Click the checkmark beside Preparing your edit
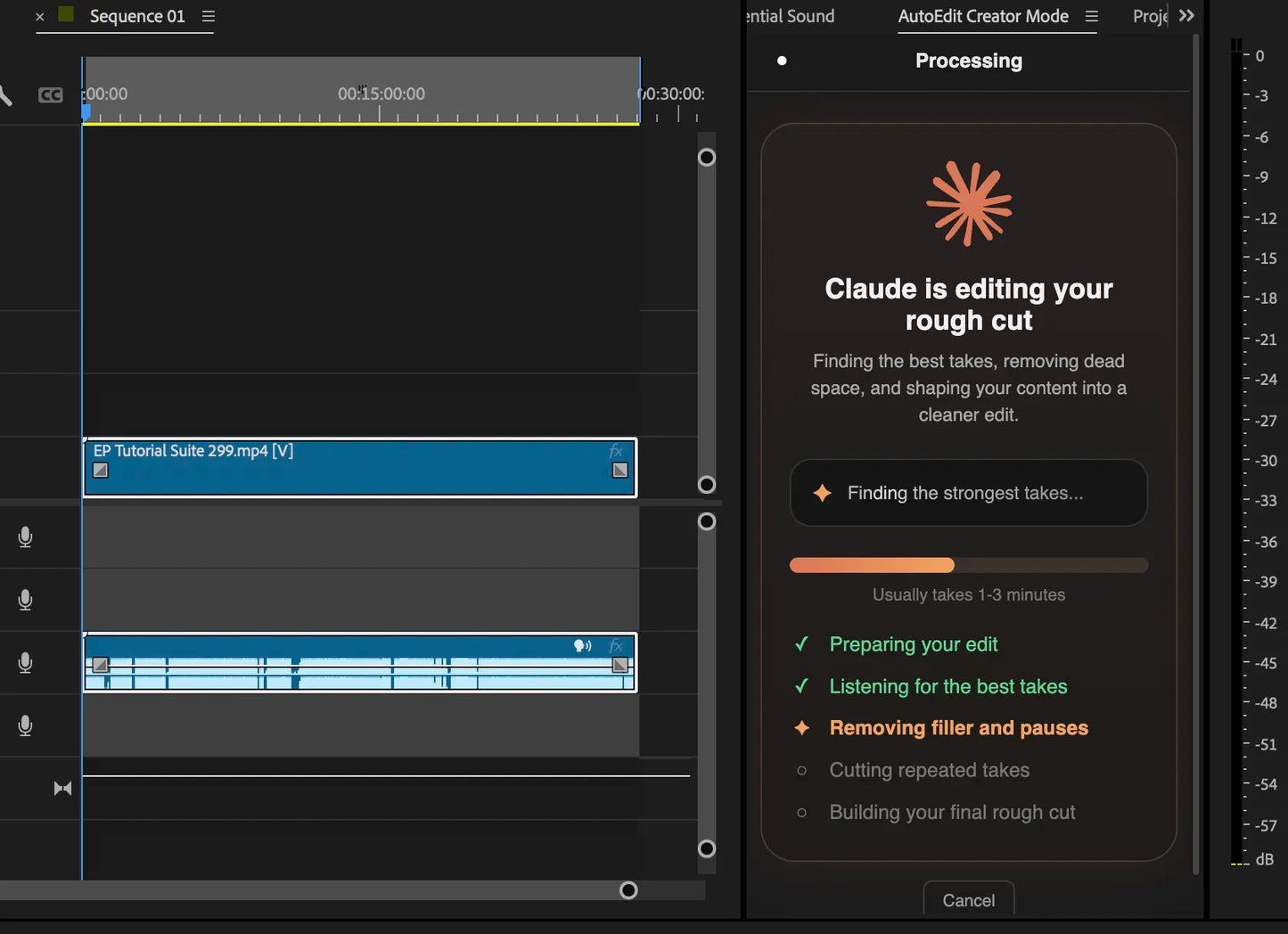This screenshot has height=934, width=1288. (801, 643)
